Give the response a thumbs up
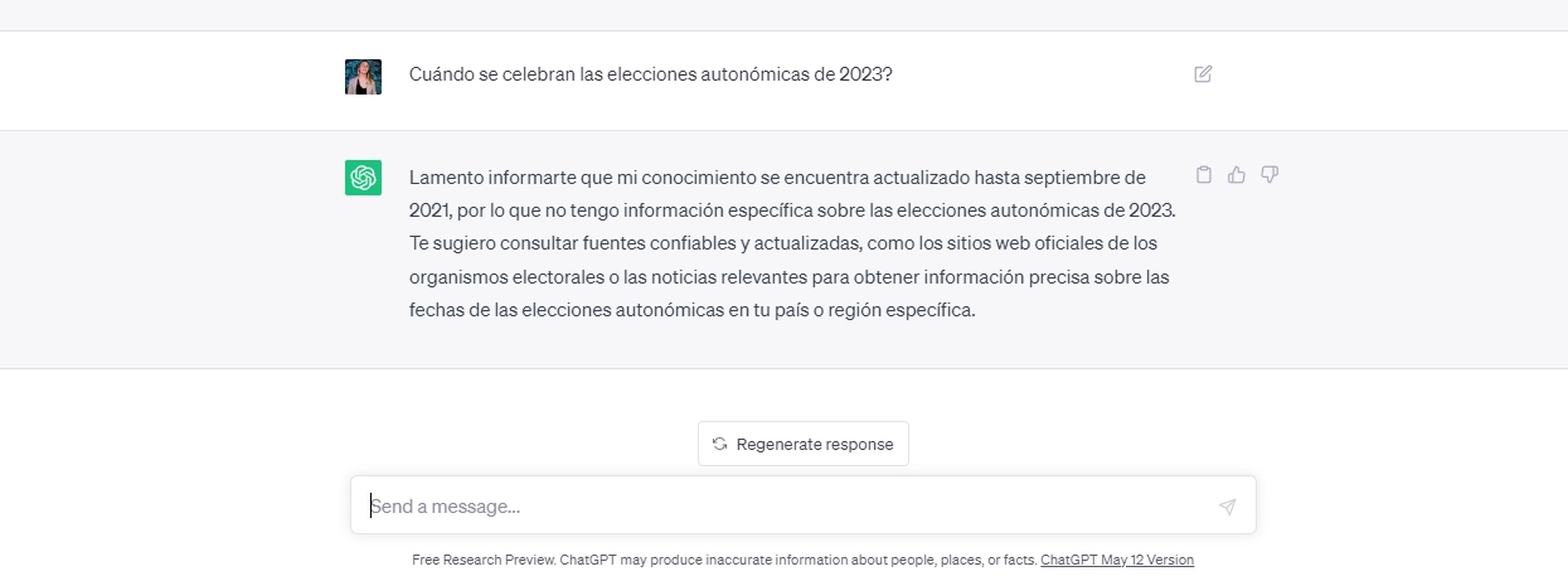1568x581 pixels. tap(1236, 175)
